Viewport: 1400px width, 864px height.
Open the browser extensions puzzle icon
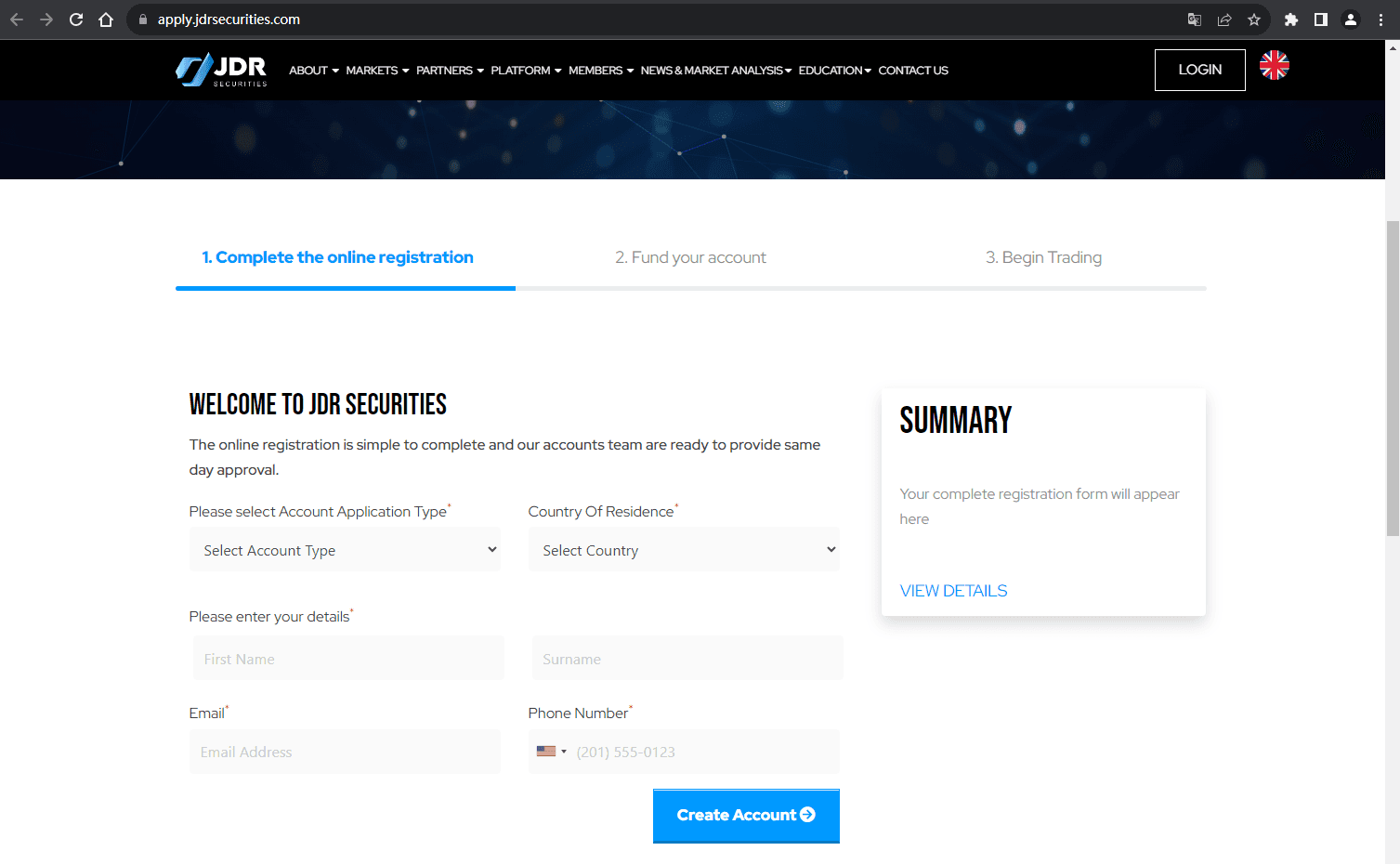pos(1291,20)
